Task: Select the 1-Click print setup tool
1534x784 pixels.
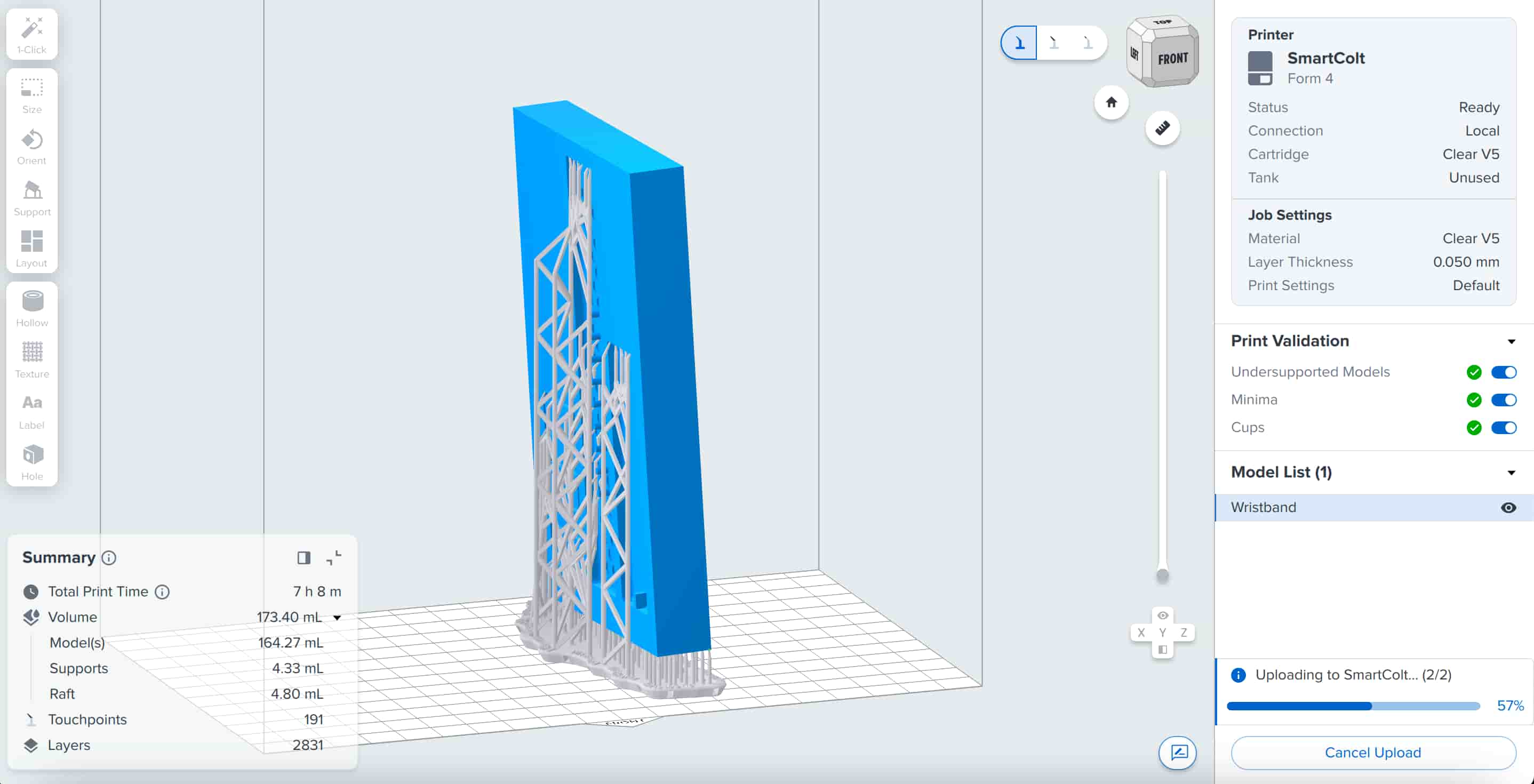Action: coord(31,35)
